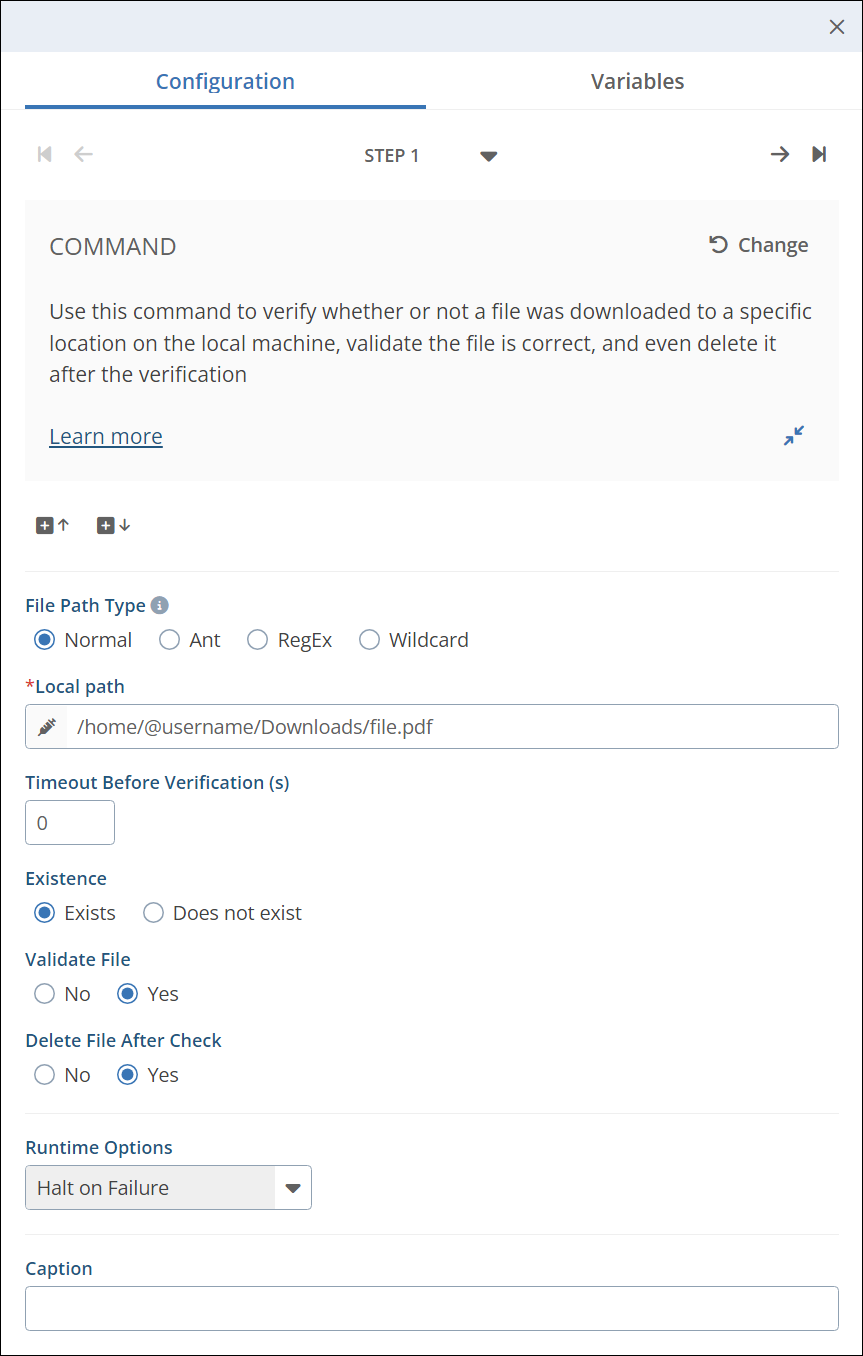
Task: Click the File Path Type info icon
Action: tap(160, 605)
